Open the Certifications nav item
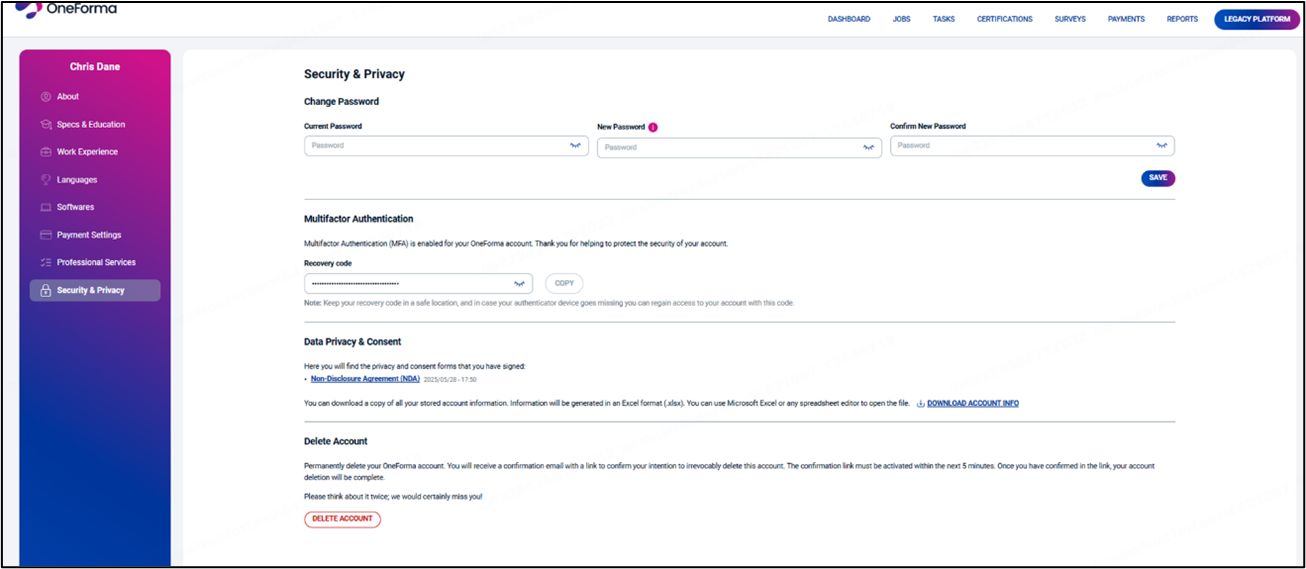This screenshot has width=1306, height=569. click(x=1004, y=19)
